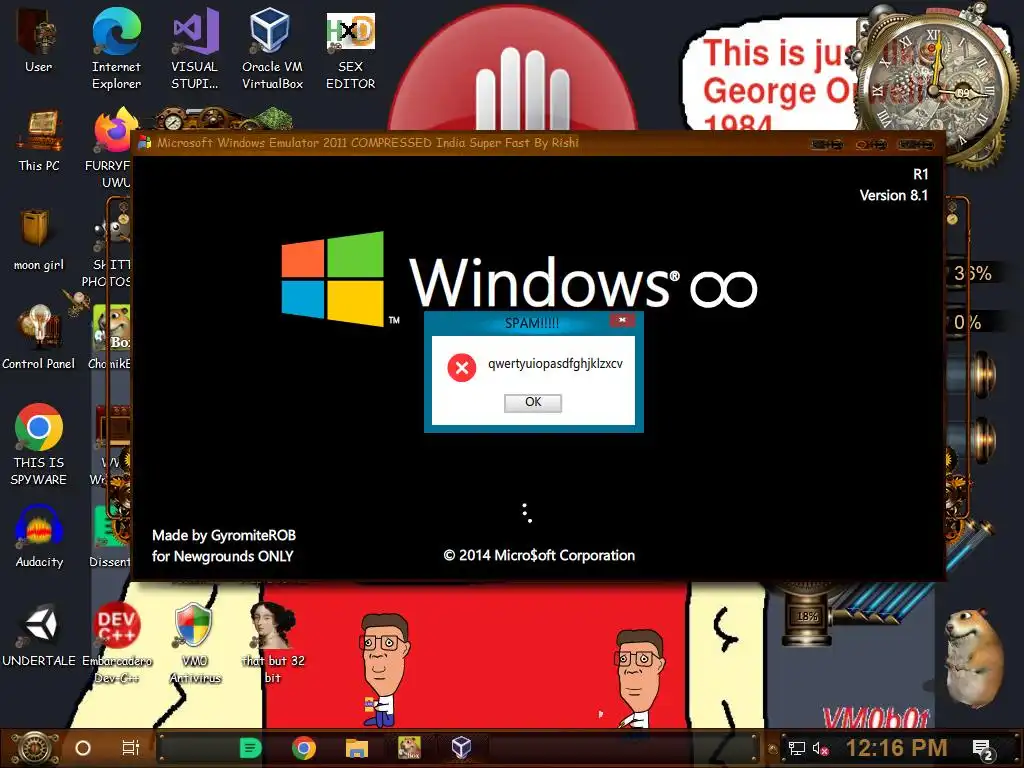Open Chrome from the taskbar
The image size is (1024, 768).
coord(304,748)
